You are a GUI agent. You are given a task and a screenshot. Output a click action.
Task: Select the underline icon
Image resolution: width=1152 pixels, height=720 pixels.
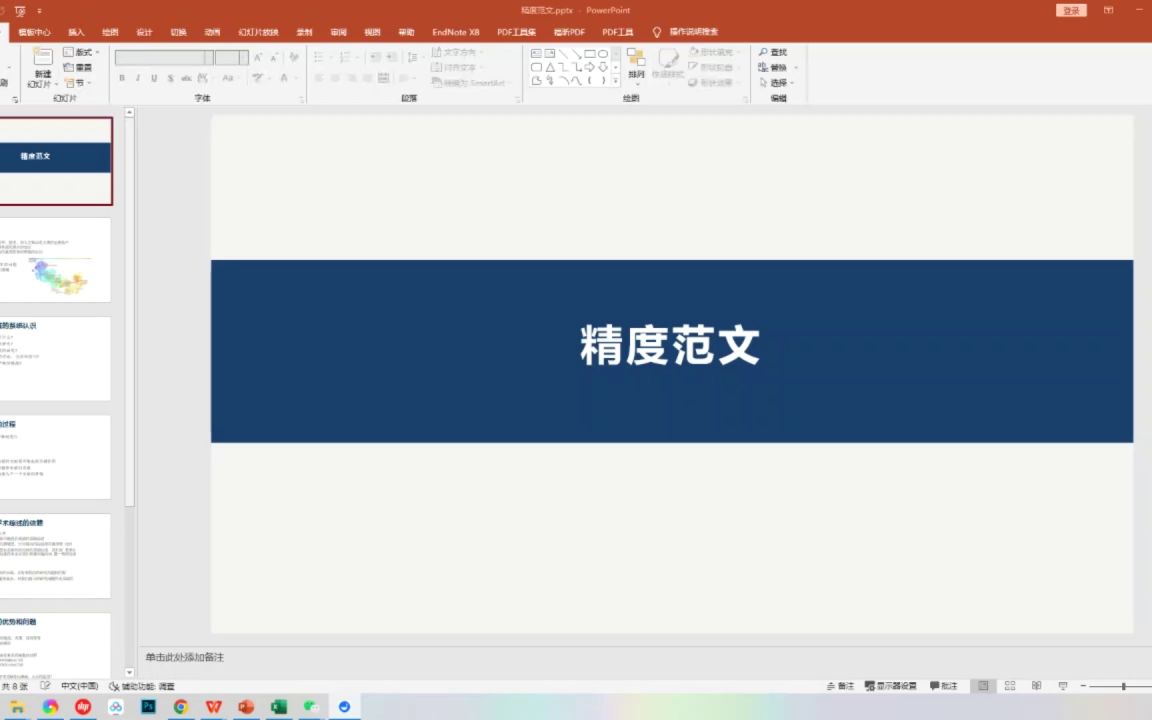pos(154,77)
